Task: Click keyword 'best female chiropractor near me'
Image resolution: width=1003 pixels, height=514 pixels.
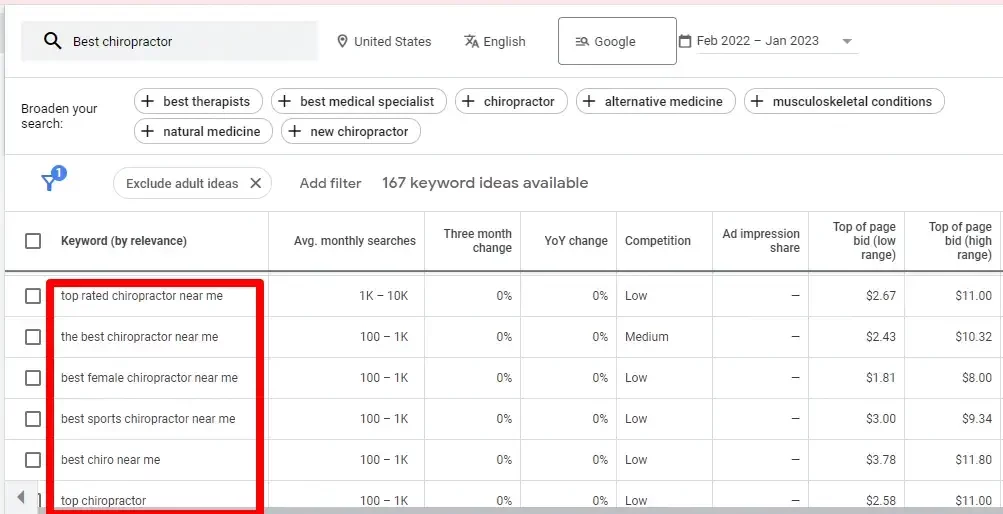Action: click(x=149, y=378)
